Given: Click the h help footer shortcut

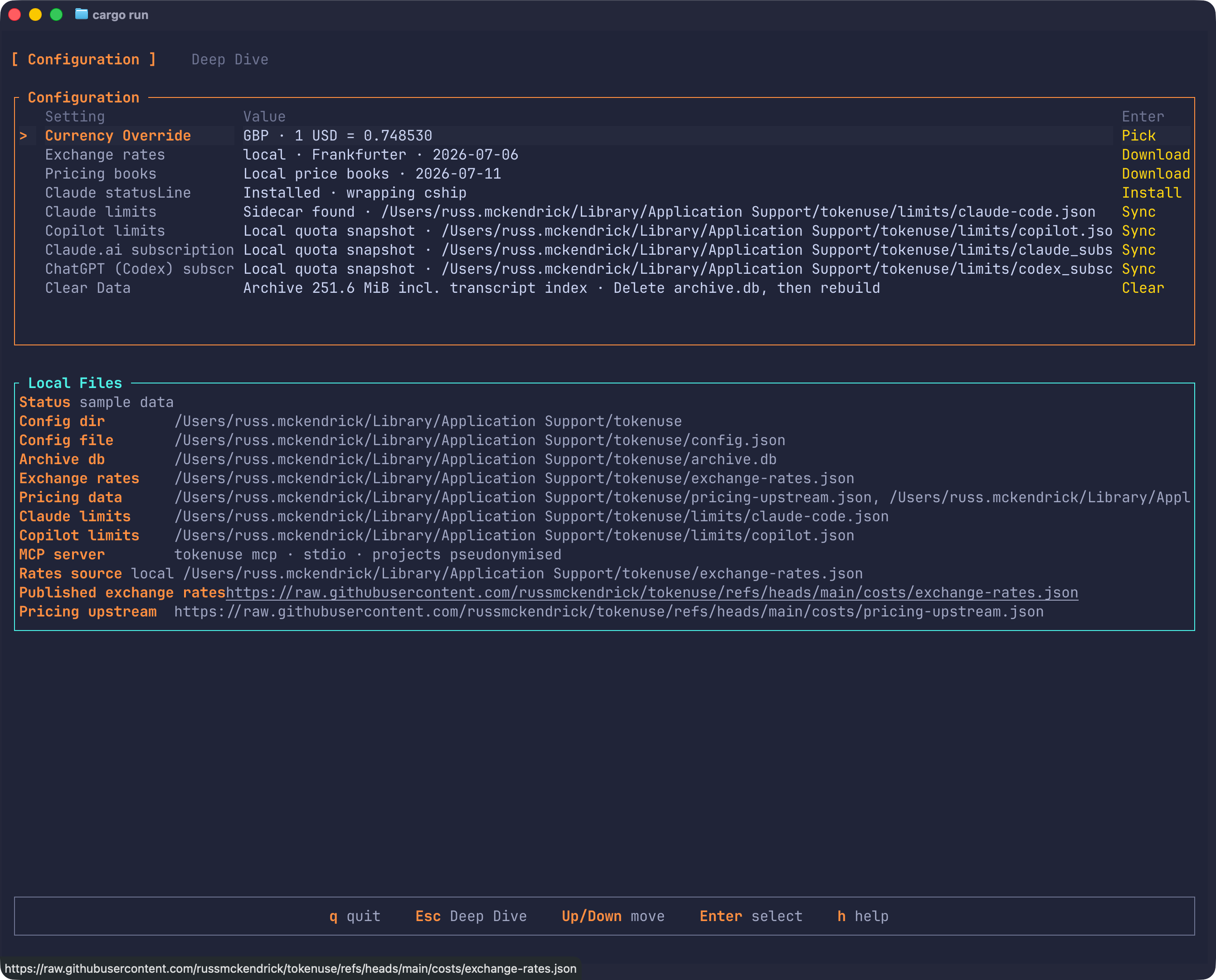Looking at the screenshot, I should [863, 916].
